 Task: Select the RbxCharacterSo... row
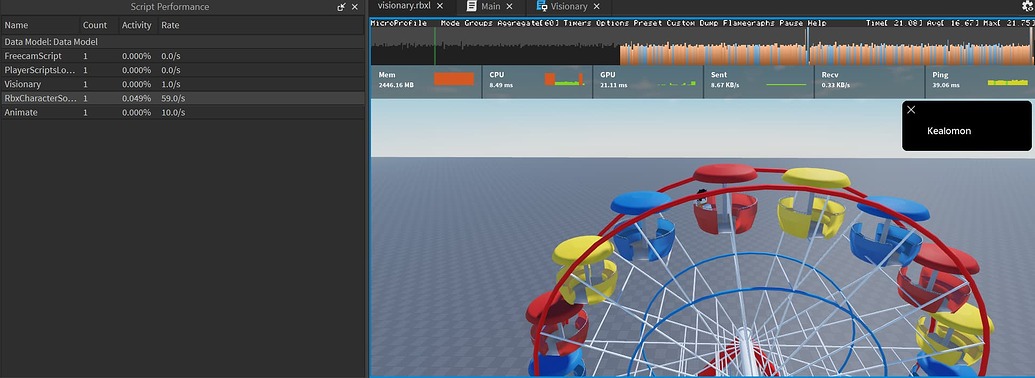(x=182, y=98)
